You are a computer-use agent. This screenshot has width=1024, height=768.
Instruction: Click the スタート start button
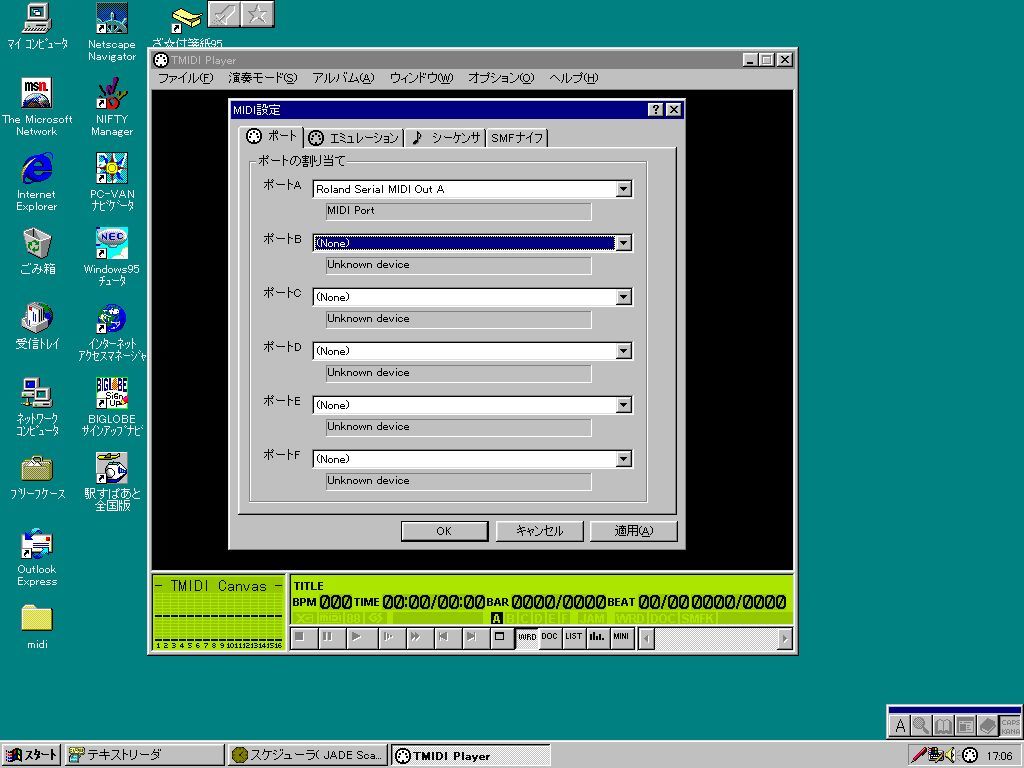click(x=31, y=755)
